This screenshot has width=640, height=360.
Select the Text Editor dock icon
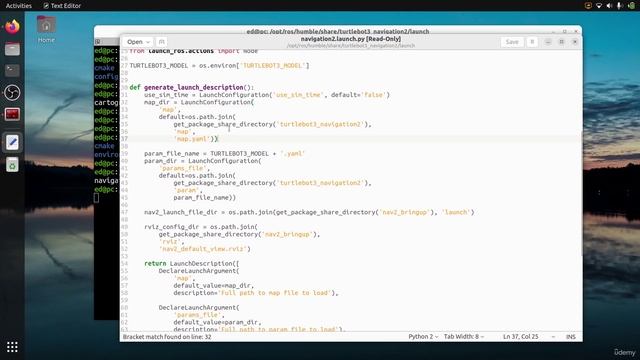point(12,142)
